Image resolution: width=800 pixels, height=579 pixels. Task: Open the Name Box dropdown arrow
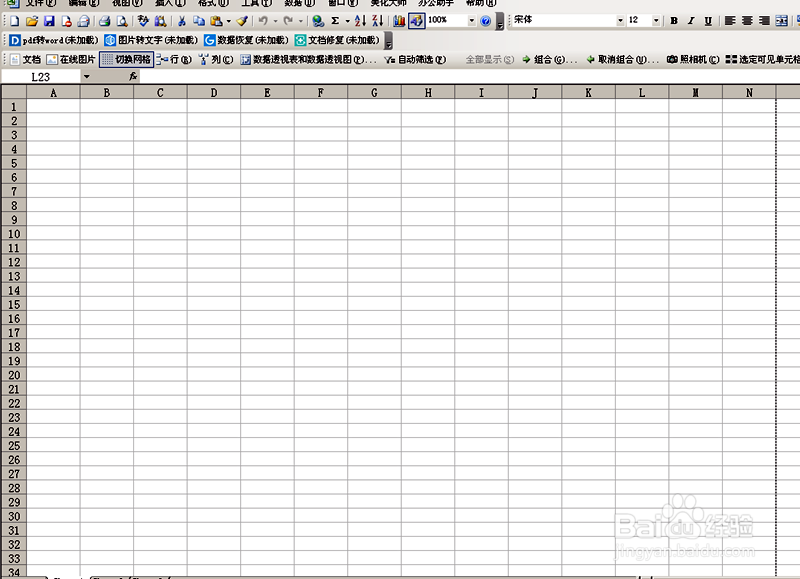tap(87, 77)
